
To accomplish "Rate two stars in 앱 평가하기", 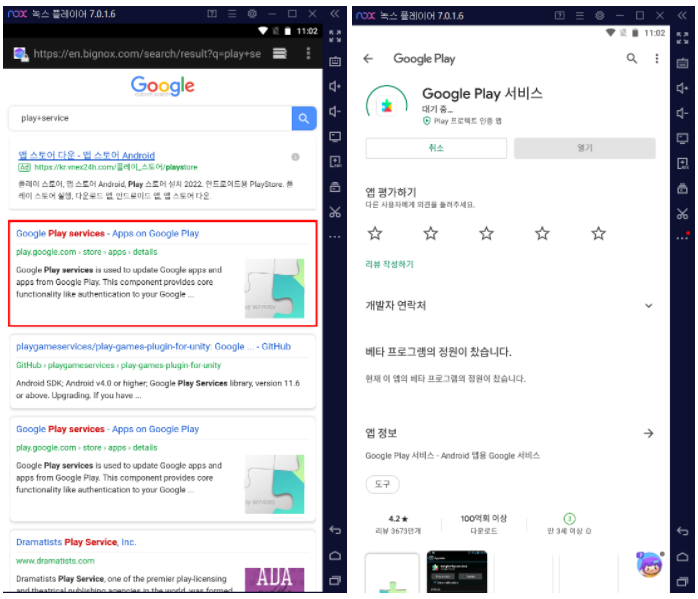I will [430, 233].
